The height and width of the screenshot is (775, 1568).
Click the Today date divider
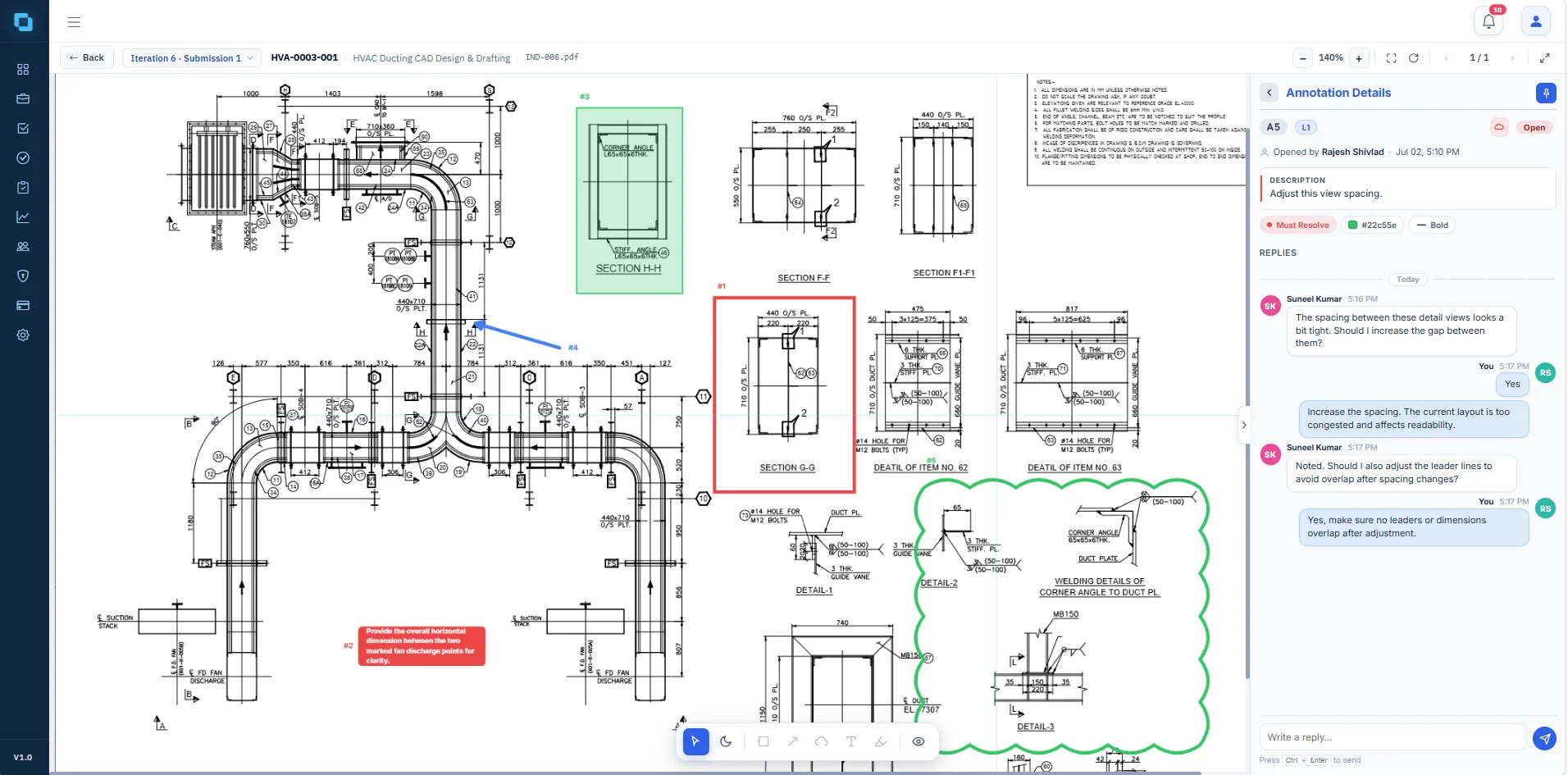[x=1408, y=280]
